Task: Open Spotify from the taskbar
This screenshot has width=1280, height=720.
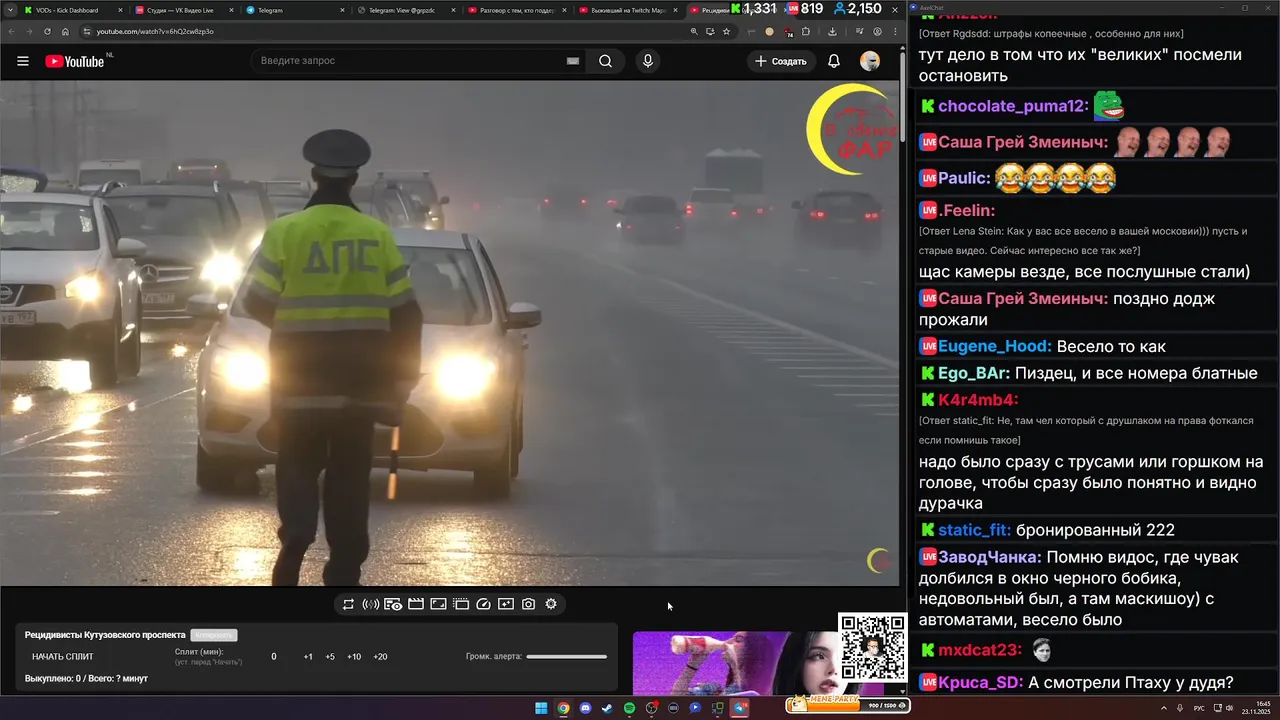Action: [629, 708]
